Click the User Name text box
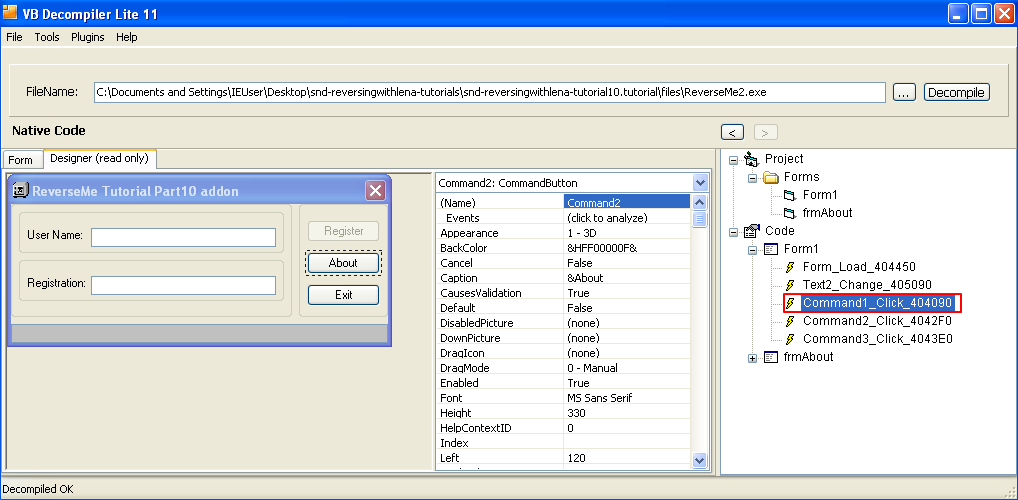The width and height of the screenshot is (1018, 500). 184,238
